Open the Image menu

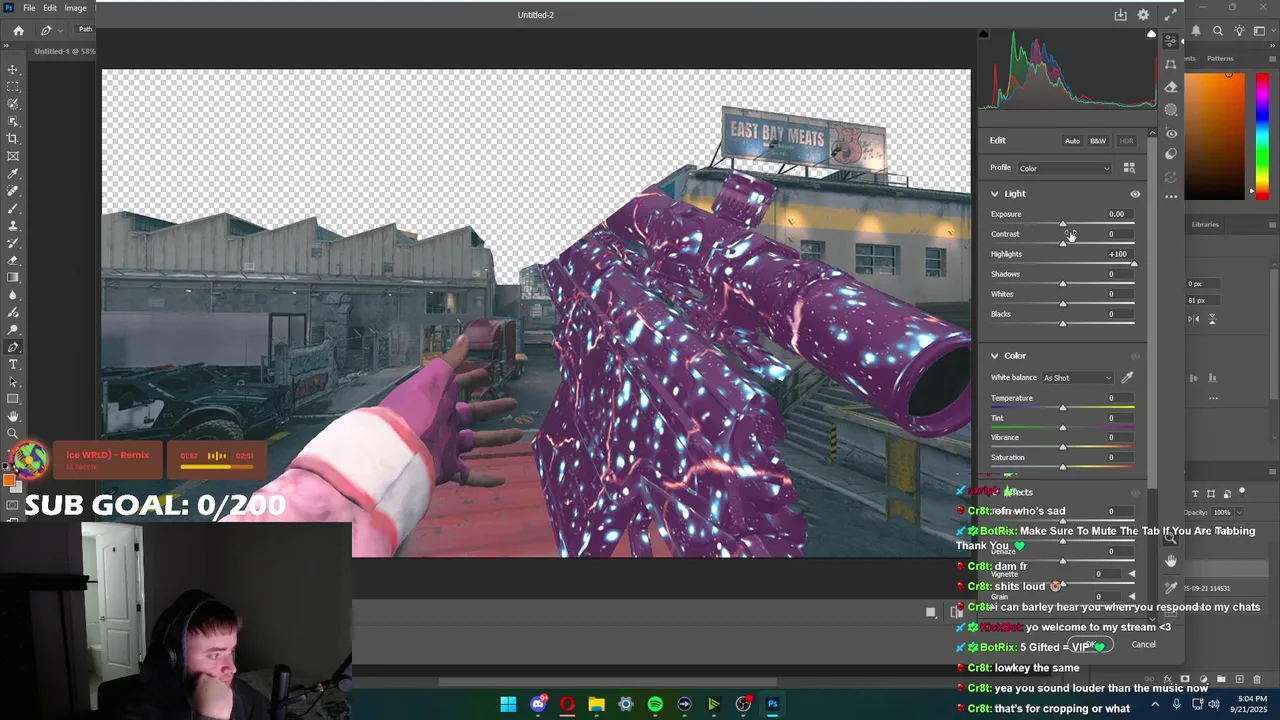click(76, 8)
